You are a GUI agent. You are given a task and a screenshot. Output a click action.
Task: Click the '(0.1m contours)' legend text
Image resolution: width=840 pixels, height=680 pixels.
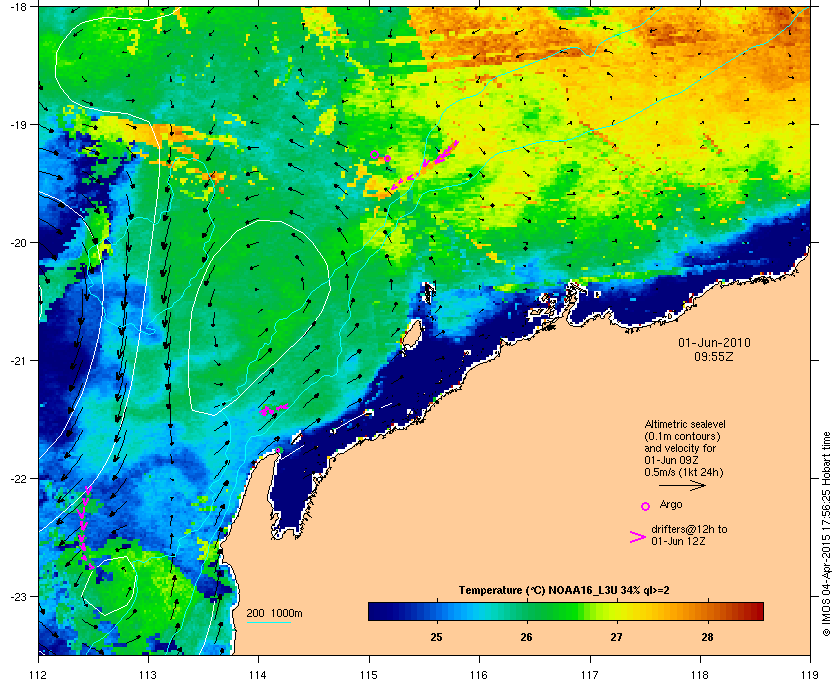click(x=682, y=436)
